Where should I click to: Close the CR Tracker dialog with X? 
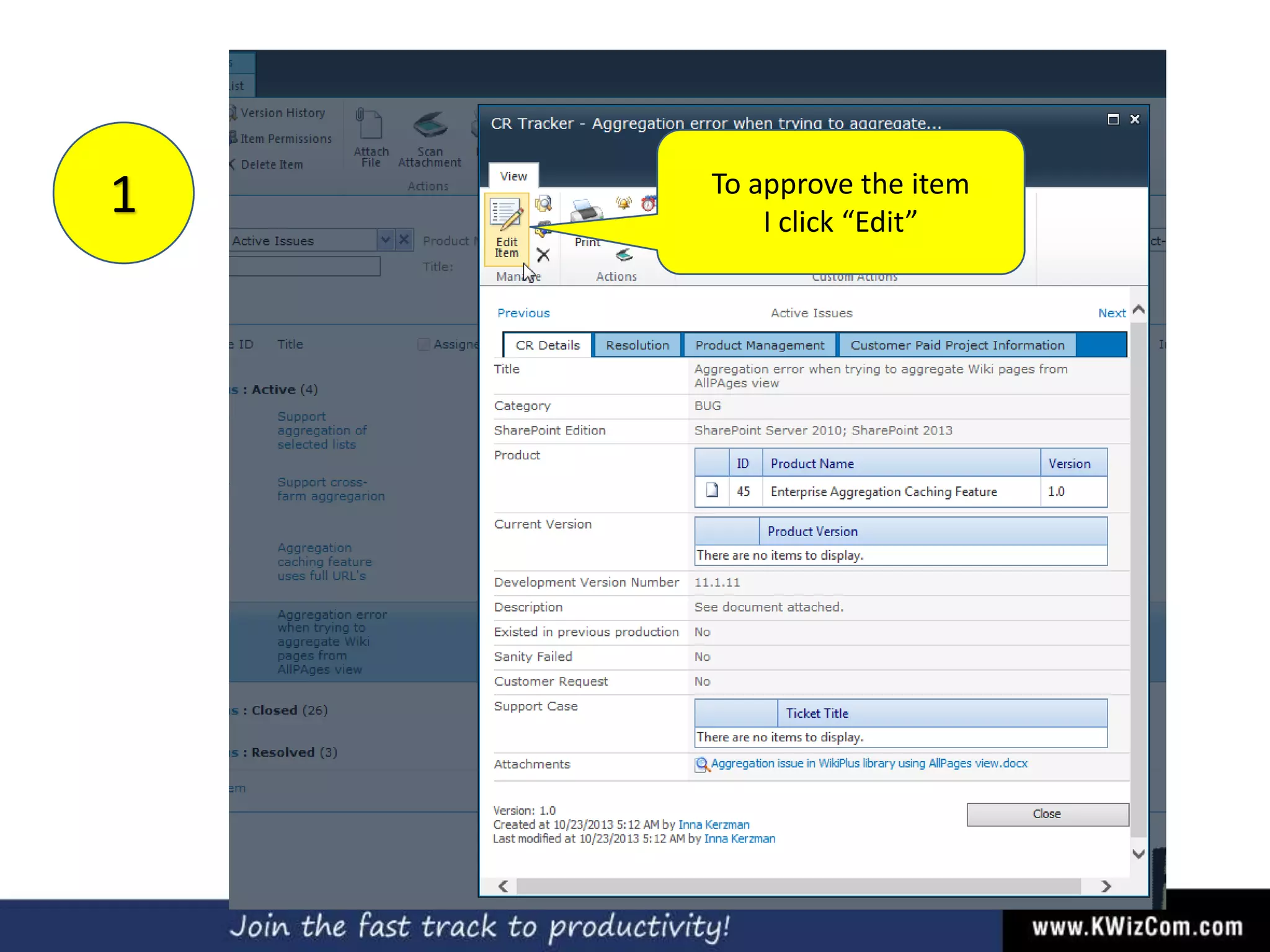(x=1135, y=119)
